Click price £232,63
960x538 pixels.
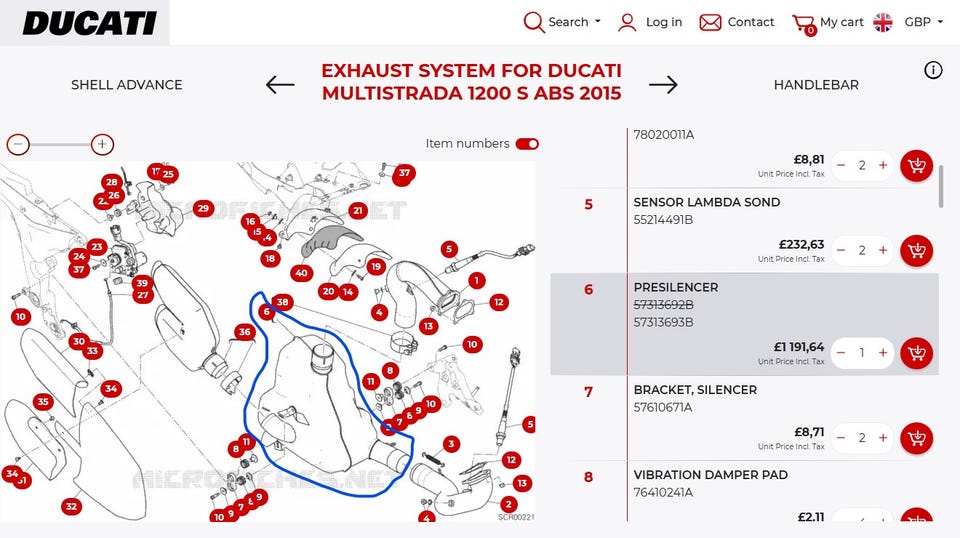click(801, 244)
